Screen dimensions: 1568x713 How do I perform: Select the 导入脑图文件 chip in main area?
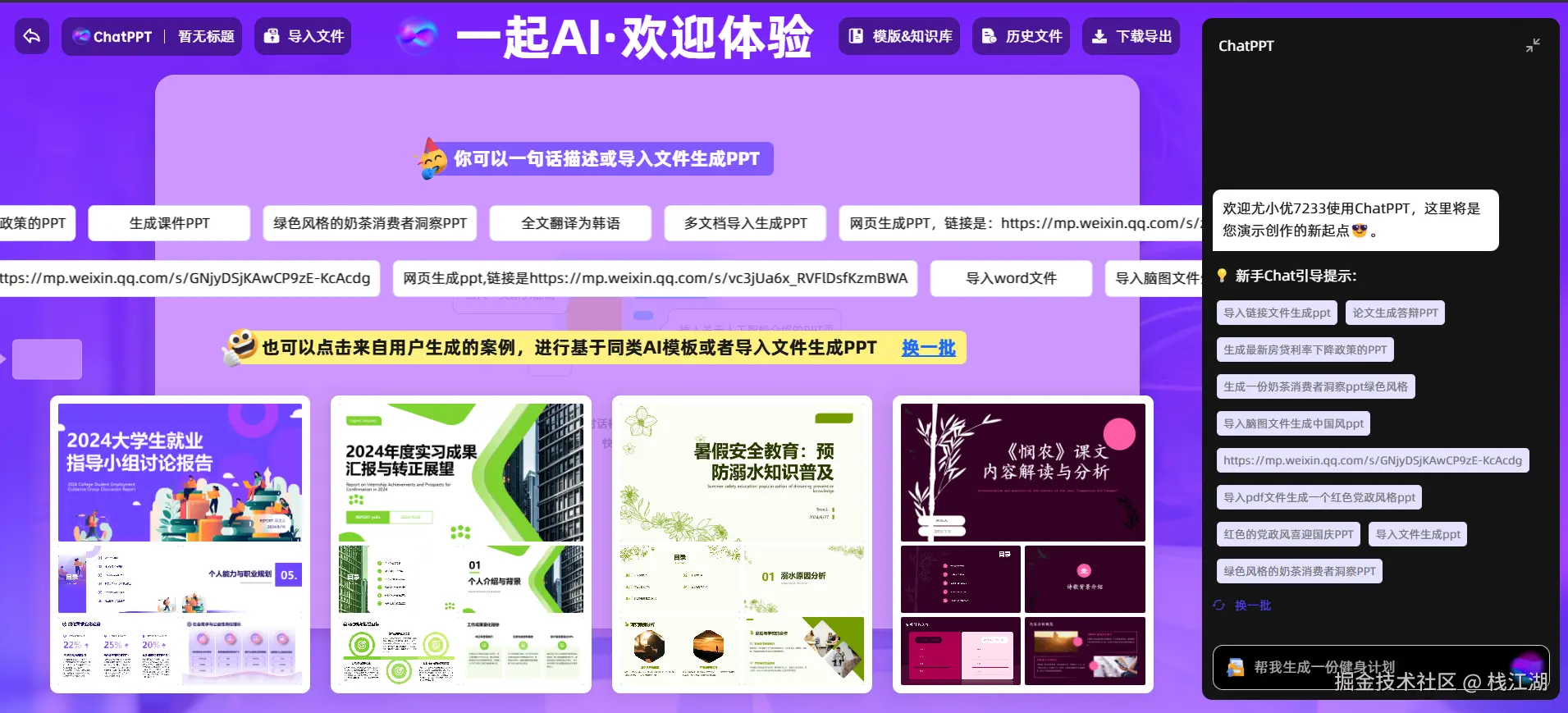pos(1154,278)
